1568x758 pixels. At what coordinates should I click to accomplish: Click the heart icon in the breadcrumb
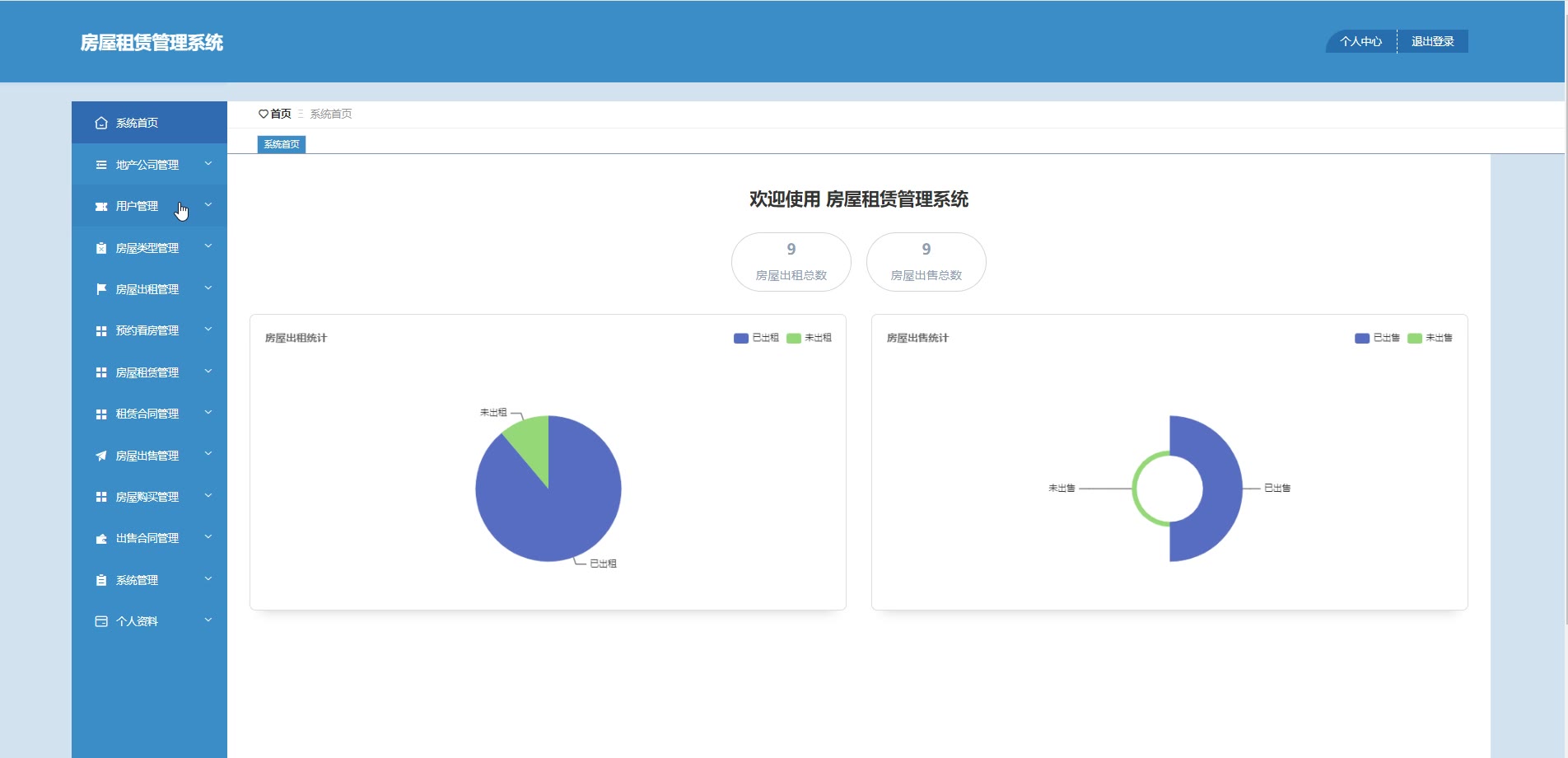(264, 114)
